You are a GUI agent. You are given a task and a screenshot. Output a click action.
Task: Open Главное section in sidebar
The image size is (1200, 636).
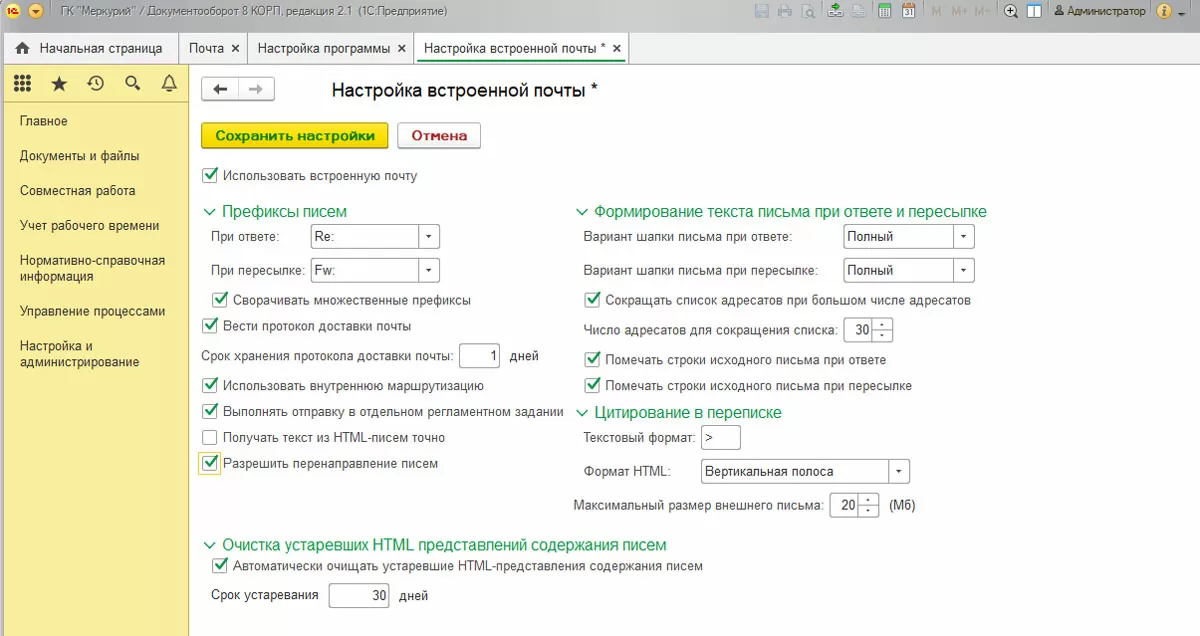pos(44,121)
